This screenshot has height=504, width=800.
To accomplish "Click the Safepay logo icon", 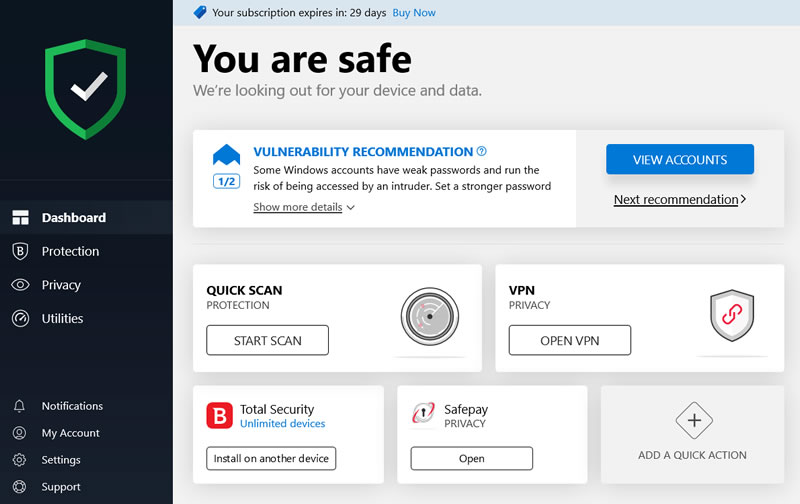I will click(x=423, y=413).
